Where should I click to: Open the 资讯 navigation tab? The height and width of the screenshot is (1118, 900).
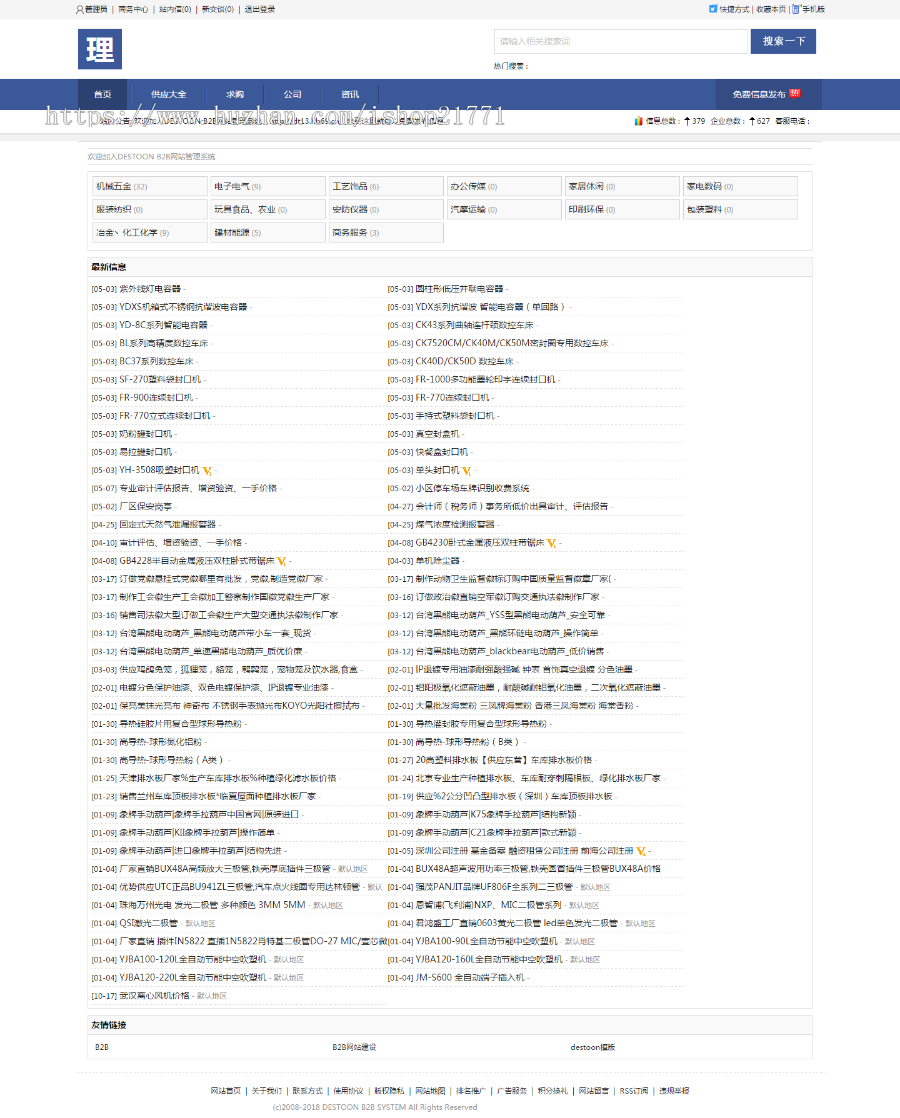pos(350,94)
